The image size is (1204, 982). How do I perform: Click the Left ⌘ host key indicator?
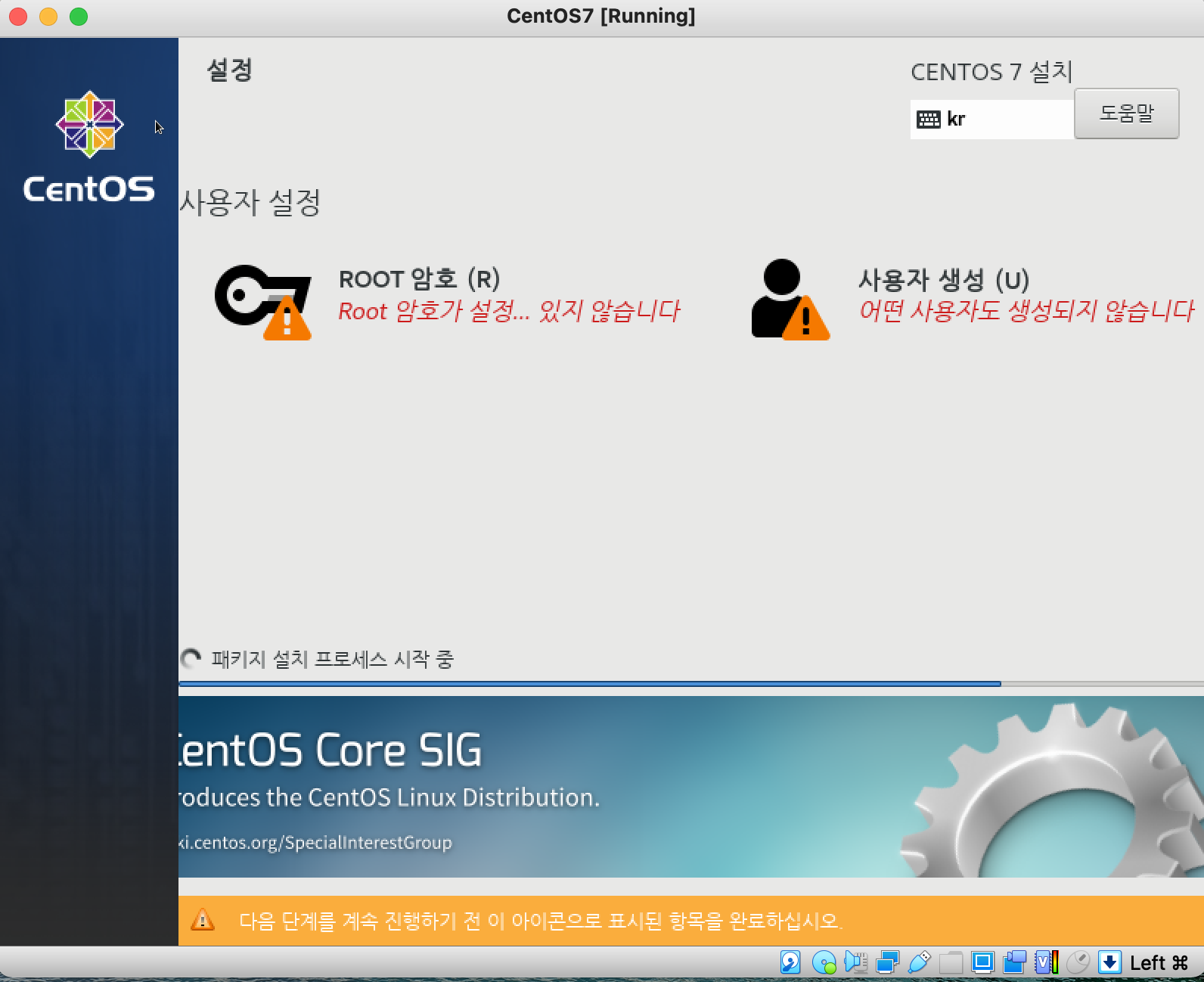click(1159, 963)
